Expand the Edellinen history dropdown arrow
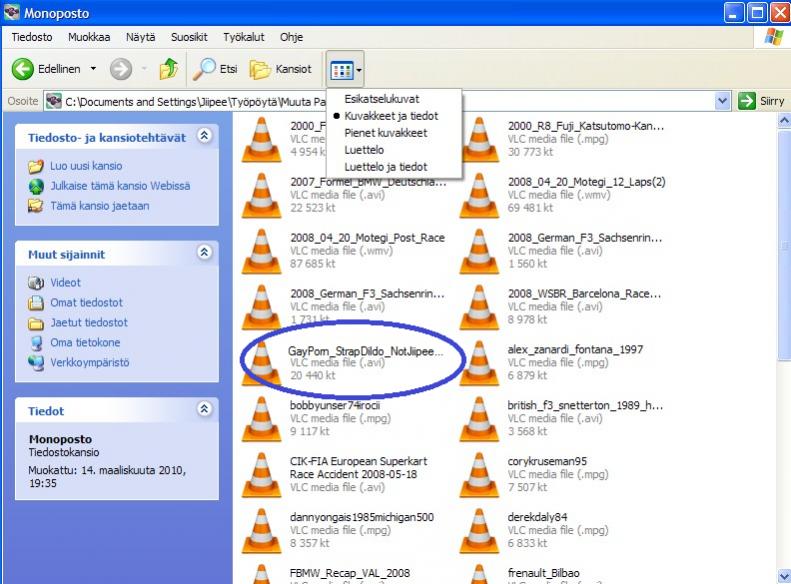This screenshot has width=791, height=584. 93,69
